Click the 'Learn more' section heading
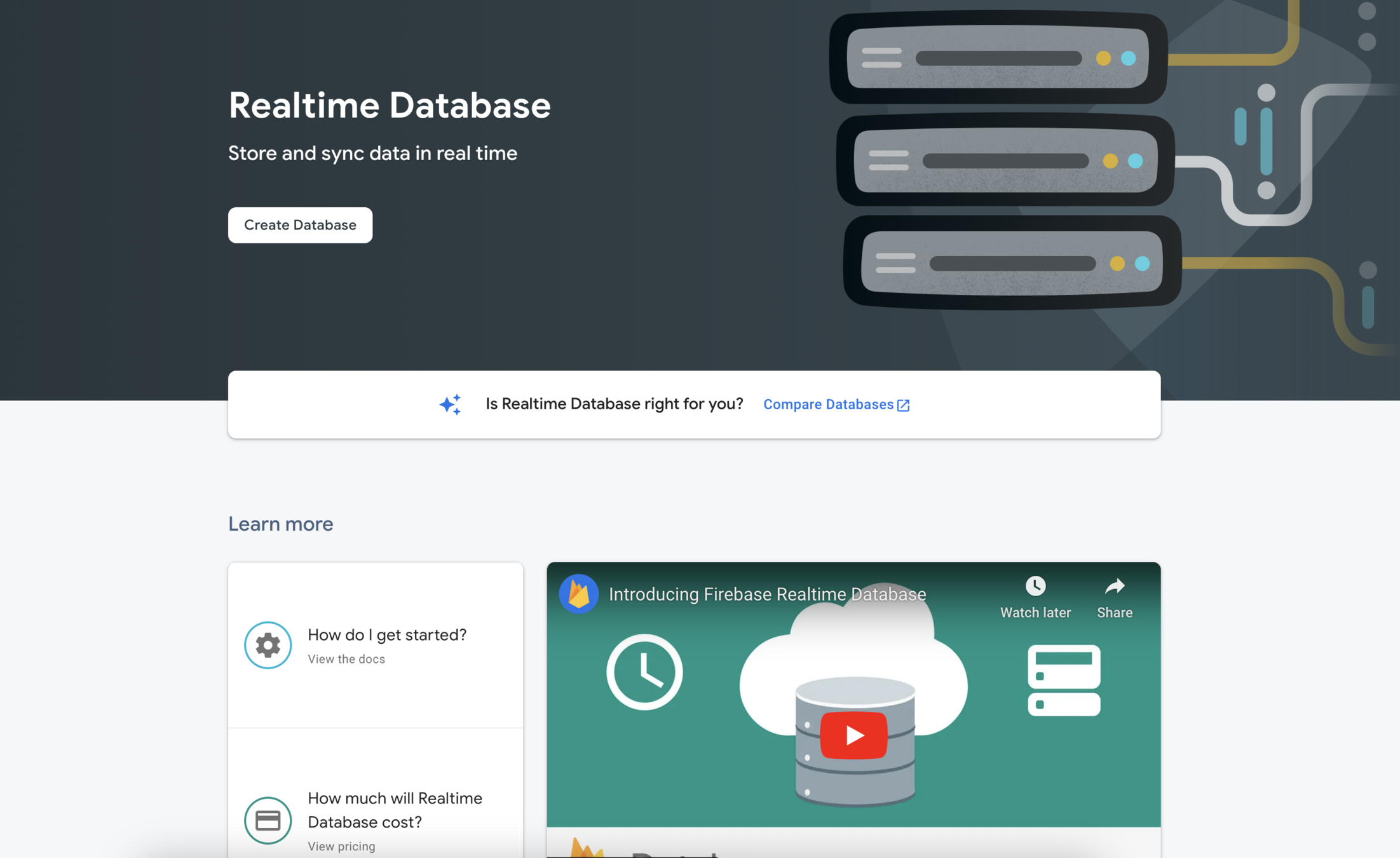This screenshot has width=1400, height=858. [280, 524]
